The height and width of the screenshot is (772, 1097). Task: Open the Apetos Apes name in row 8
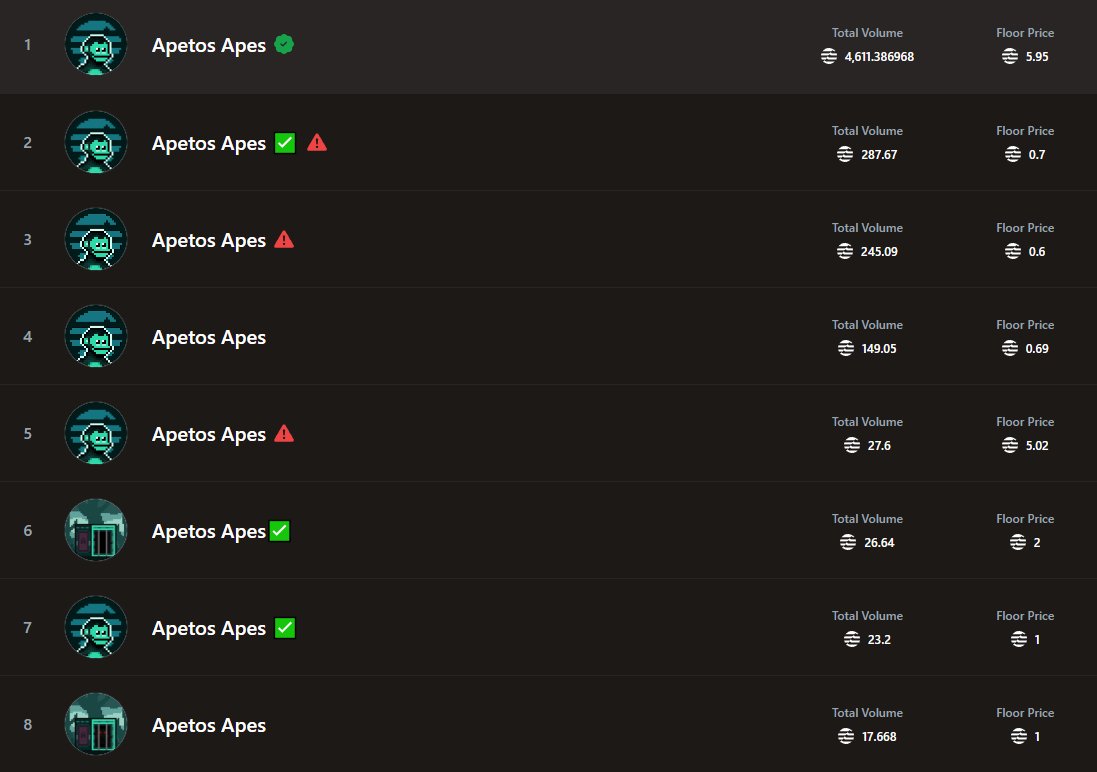tap(208, 726)
